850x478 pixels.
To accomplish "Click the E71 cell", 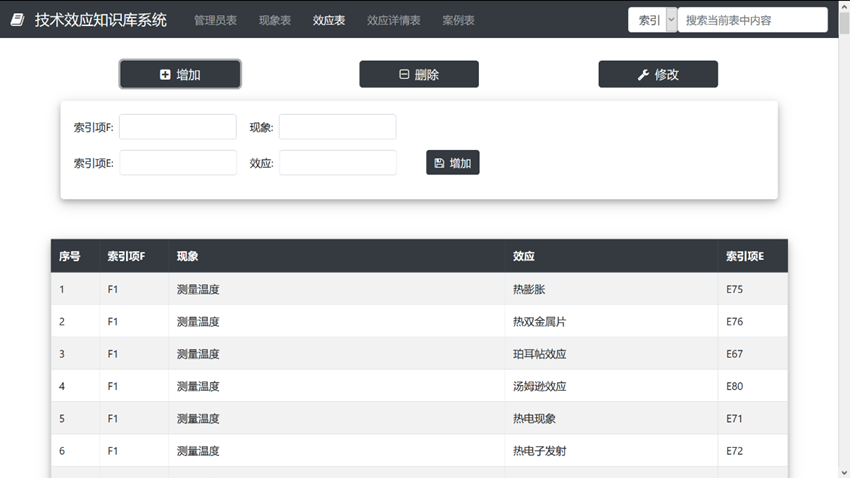I will click(752, 418).
